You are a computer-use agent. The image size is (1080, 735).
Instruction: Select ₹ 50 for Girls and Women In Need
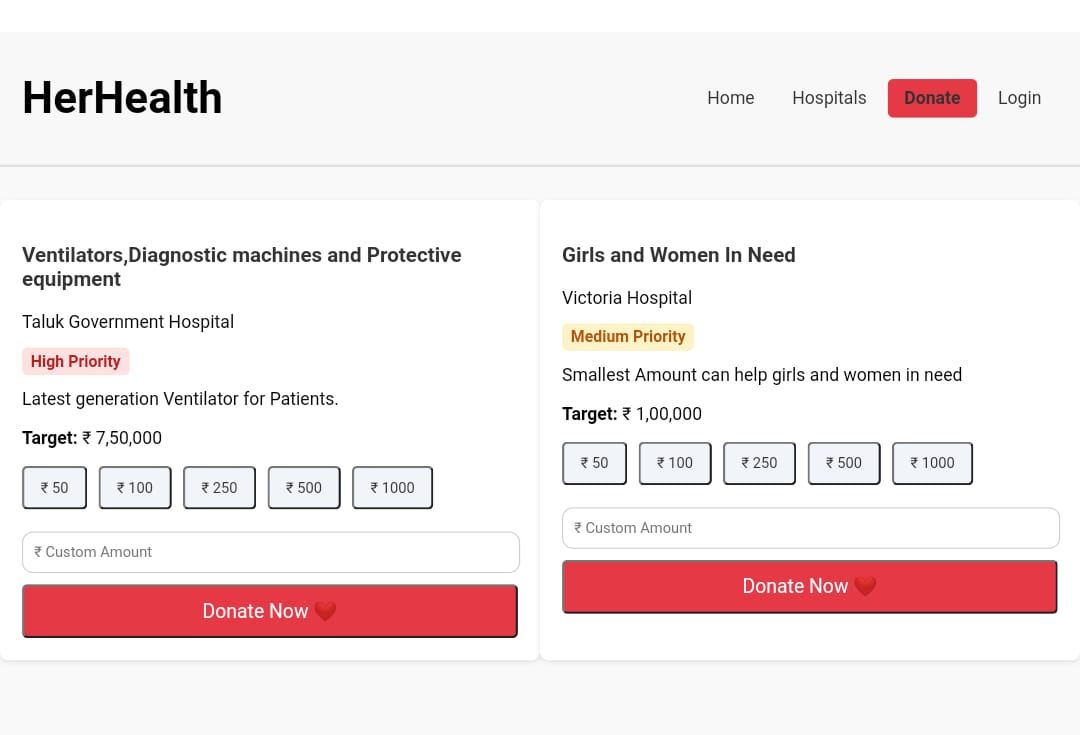tap(594, 462)
